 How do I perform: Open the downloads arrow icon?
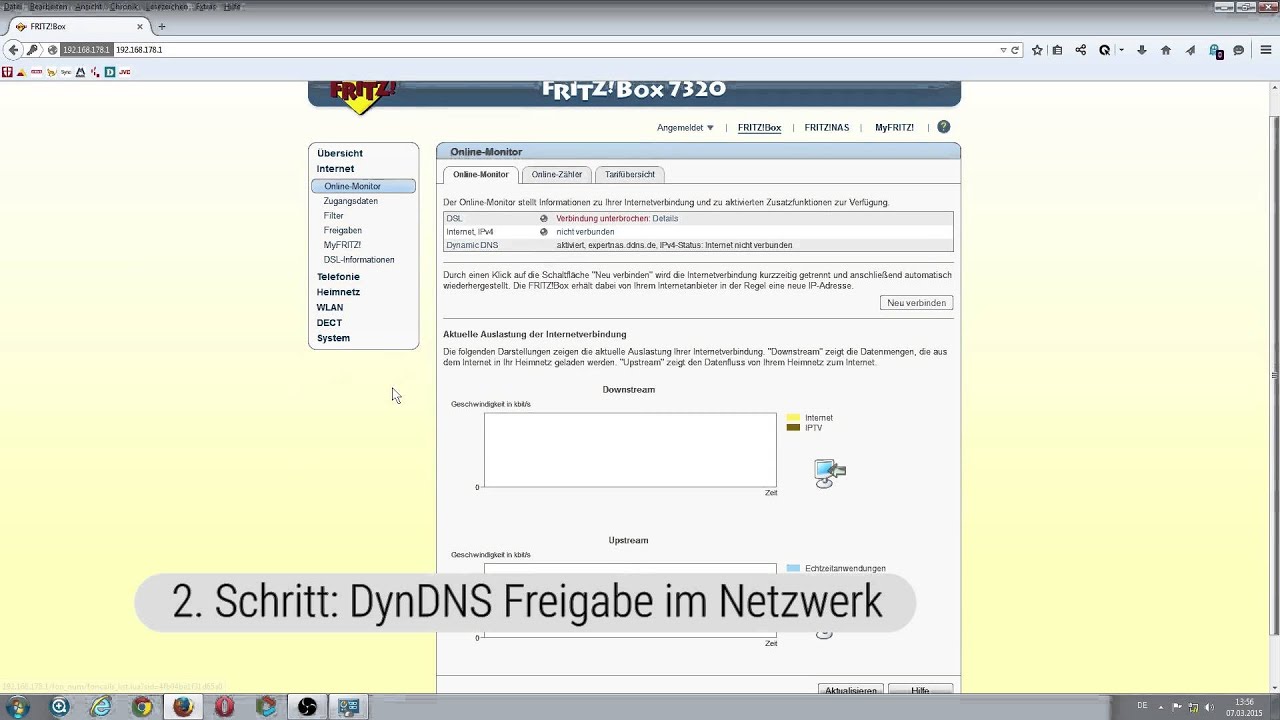(x=1142, y=50)
